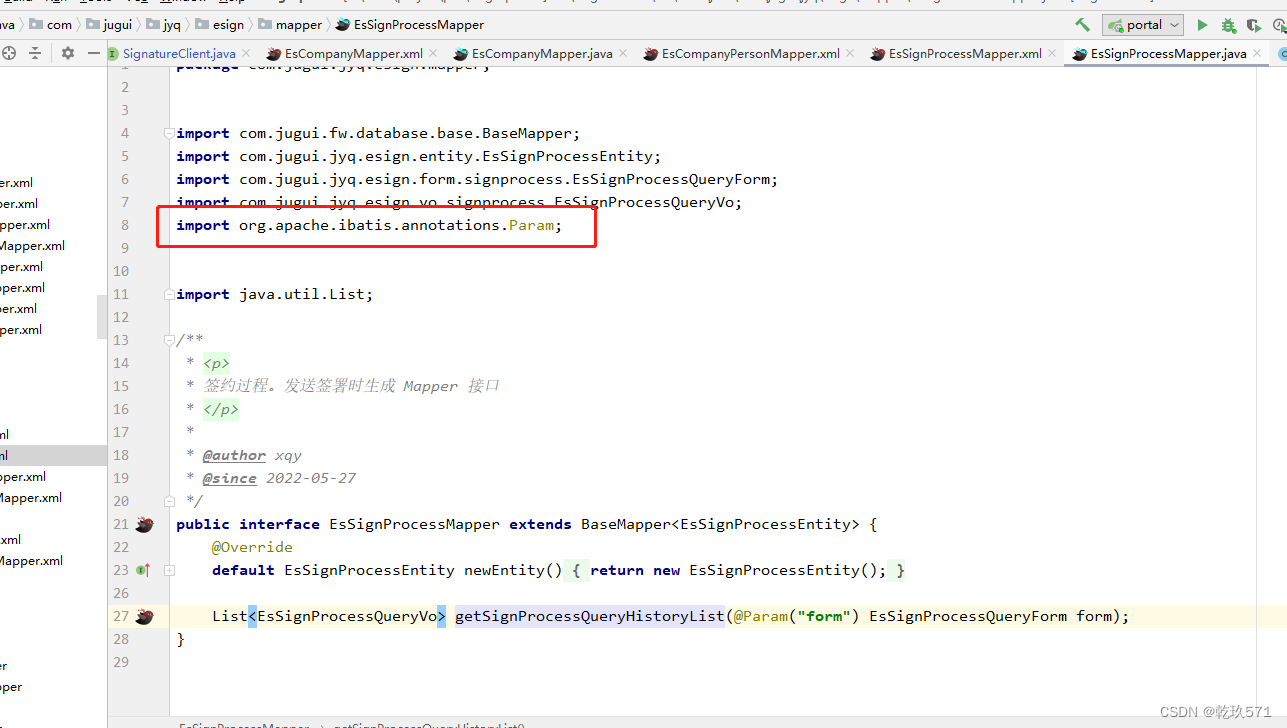Select the highlighted getSignProcessQueryHistoryList method name
This screenshot has width=1287, height=728.
[589, 616]
